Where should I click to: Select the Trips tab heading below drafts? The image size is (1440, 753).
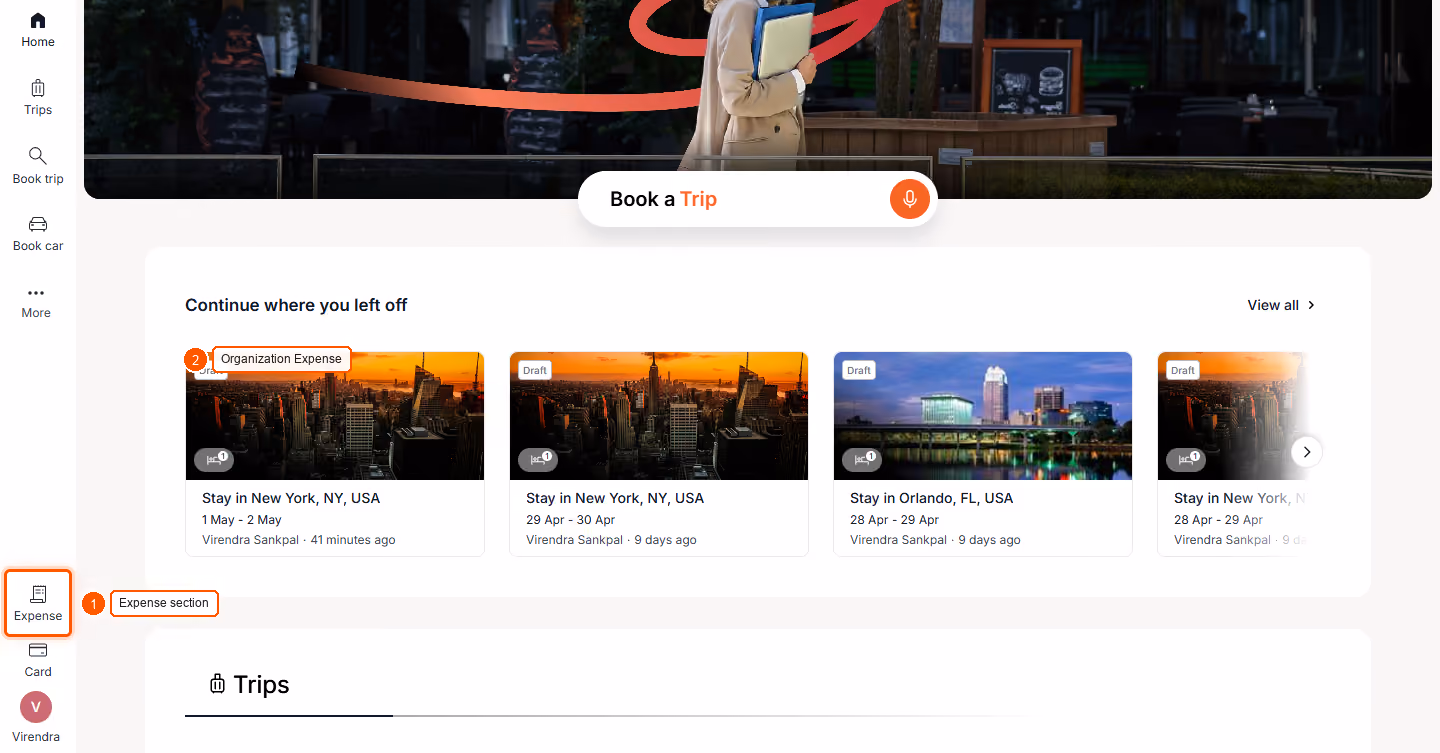click(249, 684)
